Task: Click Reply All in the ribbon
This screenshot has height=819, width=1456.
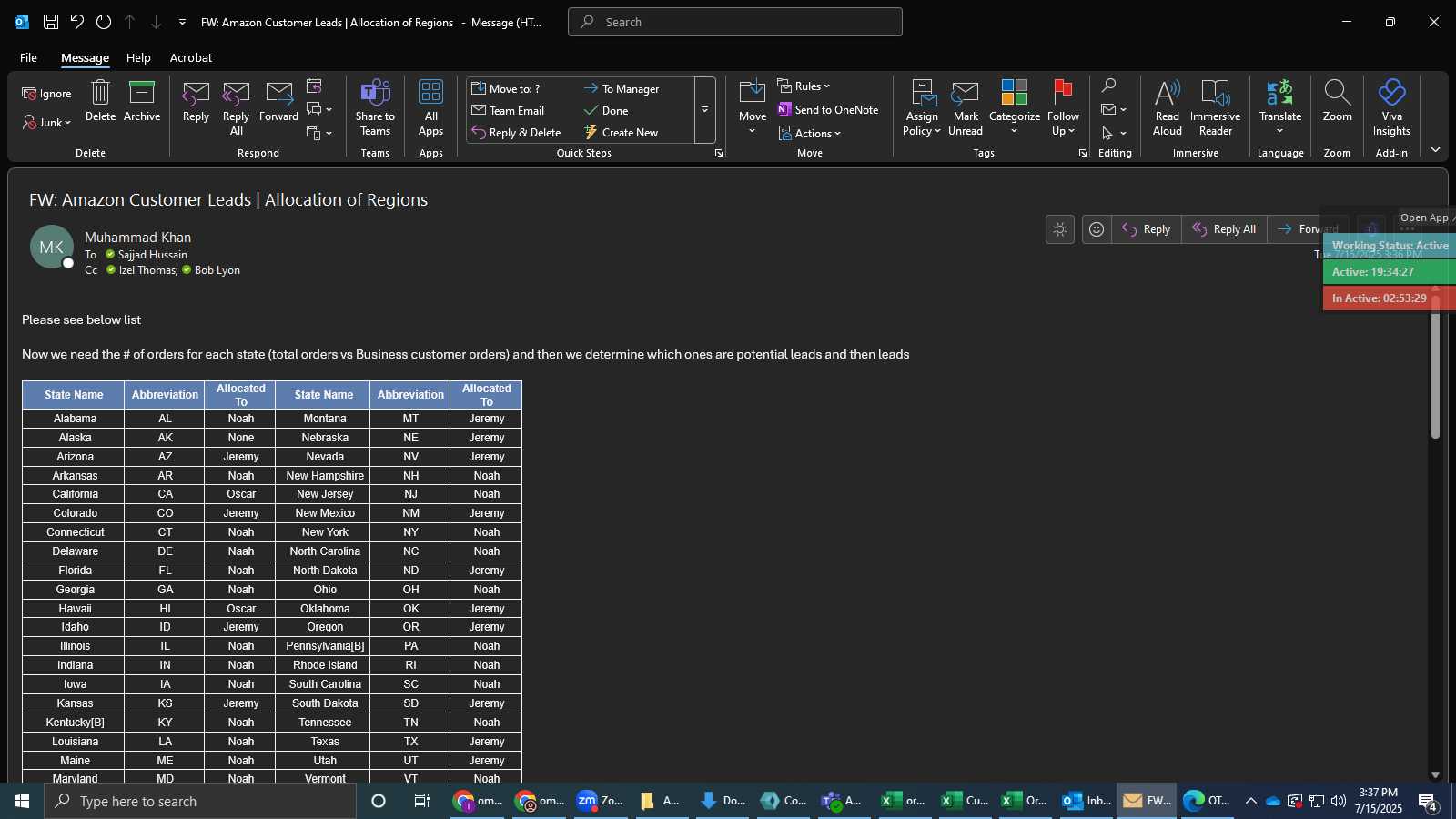Action: coord(236,107)
